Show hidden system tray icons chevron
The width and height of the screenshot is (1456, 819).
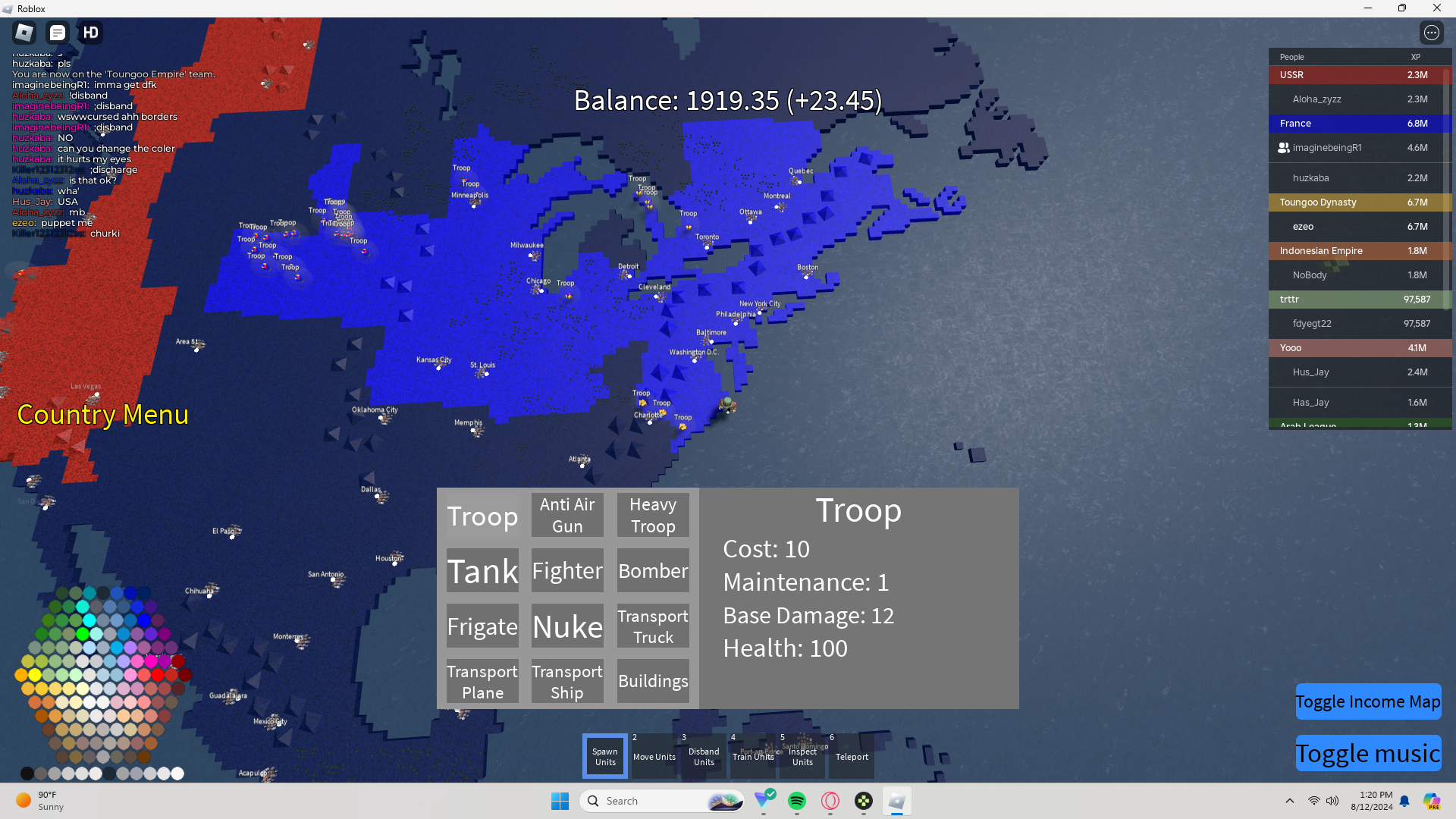1289,801
